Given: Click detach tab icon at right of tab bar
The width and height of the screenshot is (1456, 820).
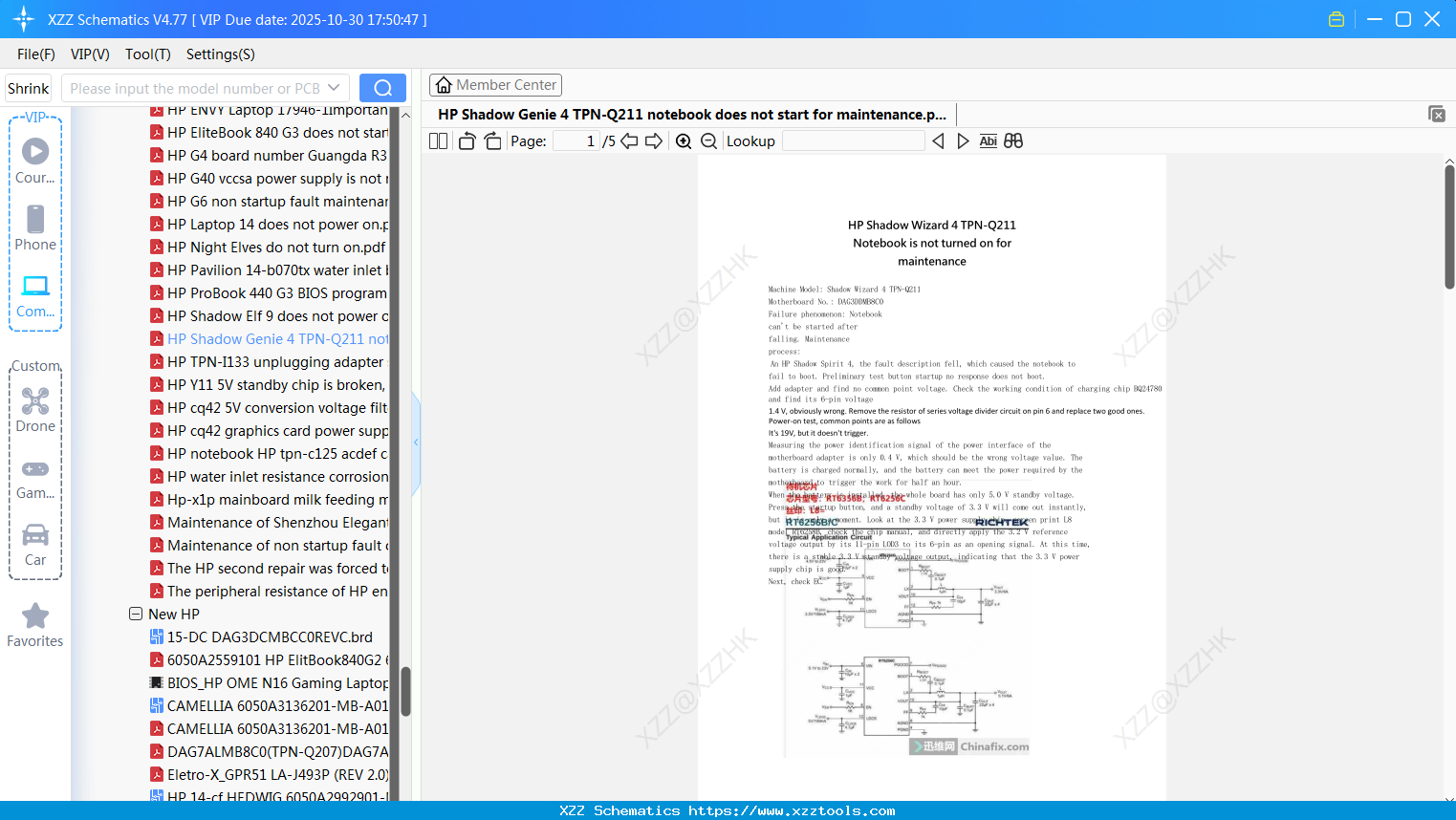Looking at the screenshot, I should 1436,114.
